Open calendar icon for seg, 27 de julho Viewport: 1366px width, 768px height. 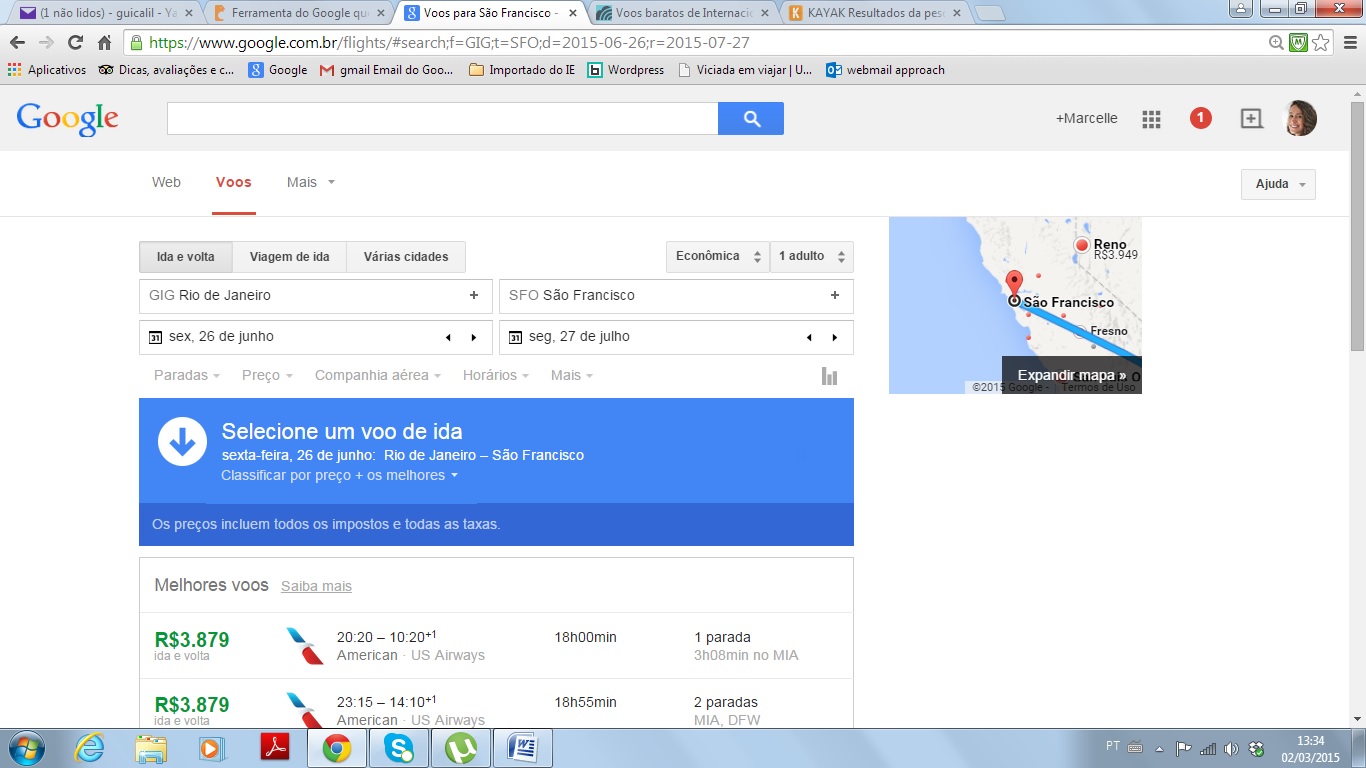(515, 337)
